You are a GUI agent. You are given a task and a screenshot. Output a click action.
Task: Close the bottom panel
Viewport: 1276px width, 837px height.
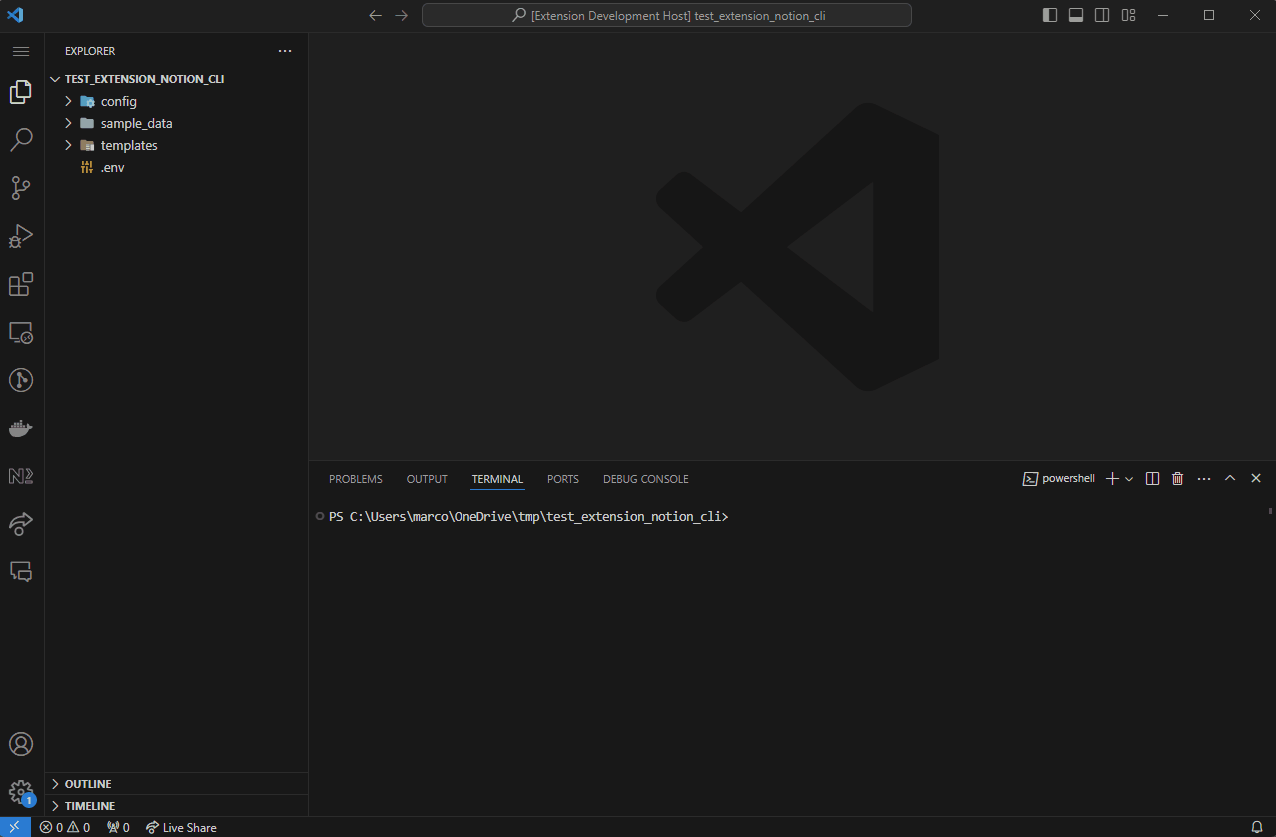1256,479
